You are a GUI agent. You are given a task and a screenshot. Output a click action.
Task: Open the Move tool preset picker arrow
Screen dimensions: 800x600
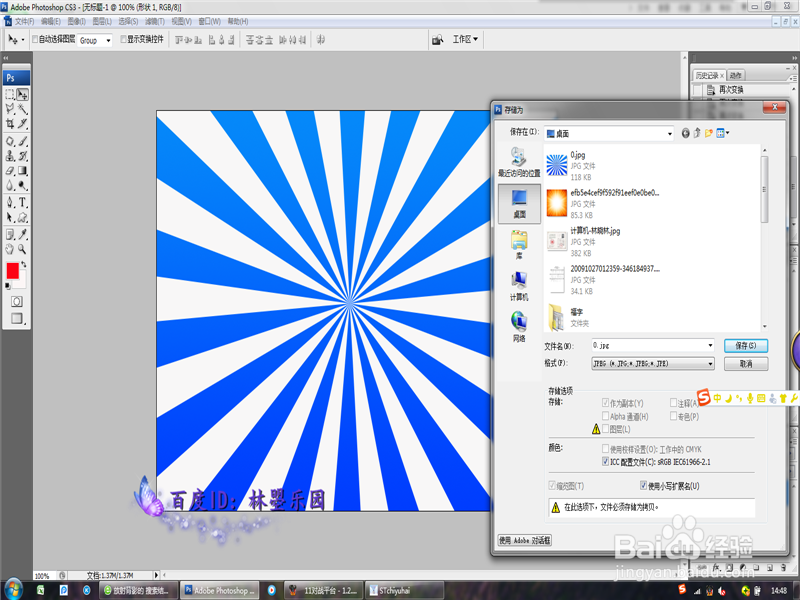pos(22,40)
